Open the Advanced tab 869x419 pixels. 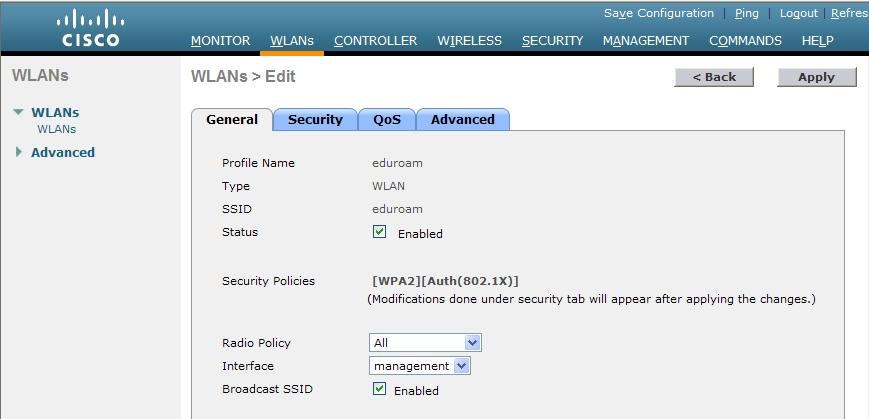coord(463,120)
